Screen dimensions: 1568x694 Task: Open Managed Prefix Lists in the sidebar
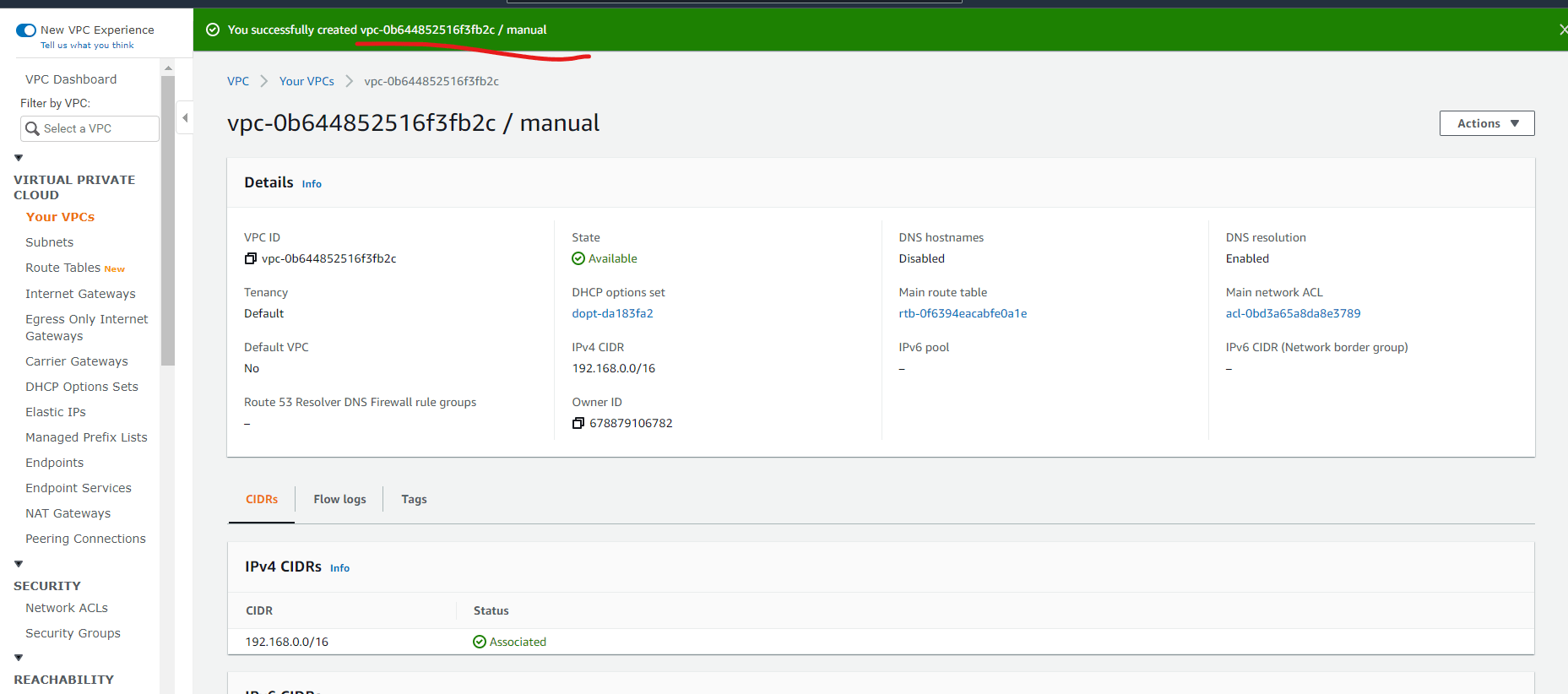click(86, 437)
